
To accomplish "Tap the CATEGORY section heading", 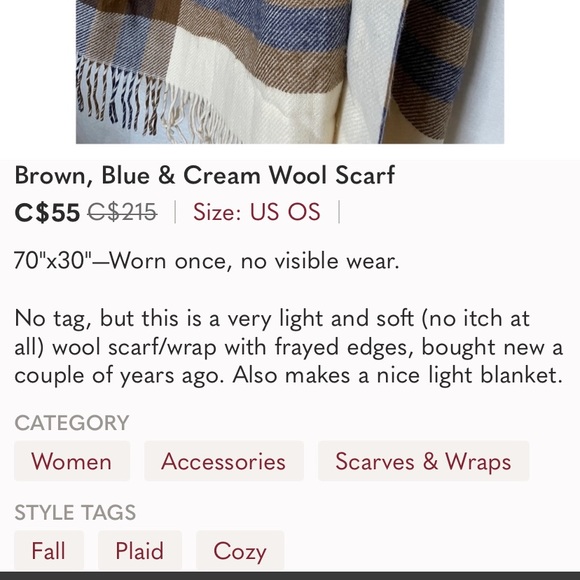I will [x=72, y=423].
